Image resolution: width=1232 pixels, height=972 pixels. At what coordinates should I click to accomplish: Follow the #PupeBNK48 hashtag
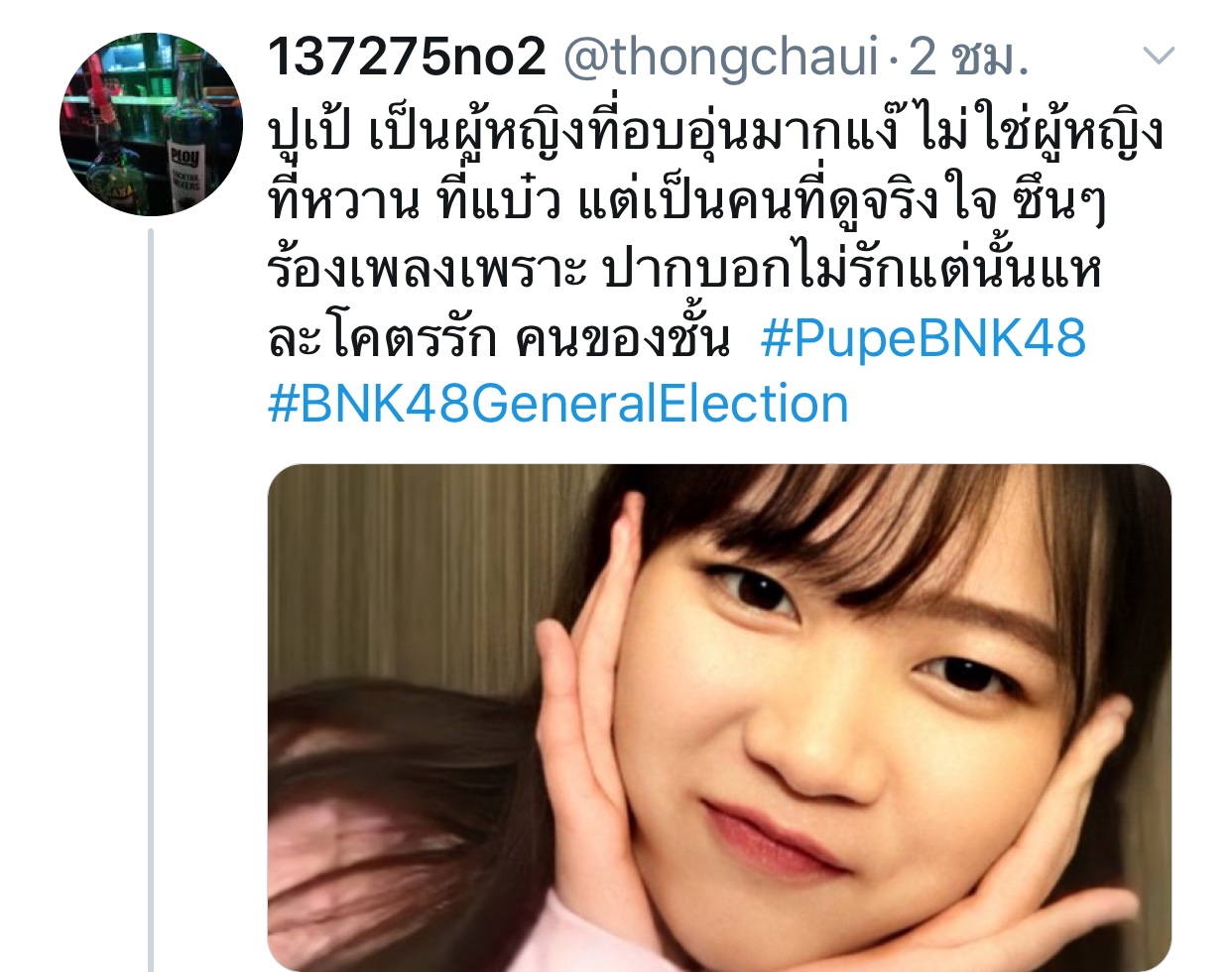(x=924, y=338)
